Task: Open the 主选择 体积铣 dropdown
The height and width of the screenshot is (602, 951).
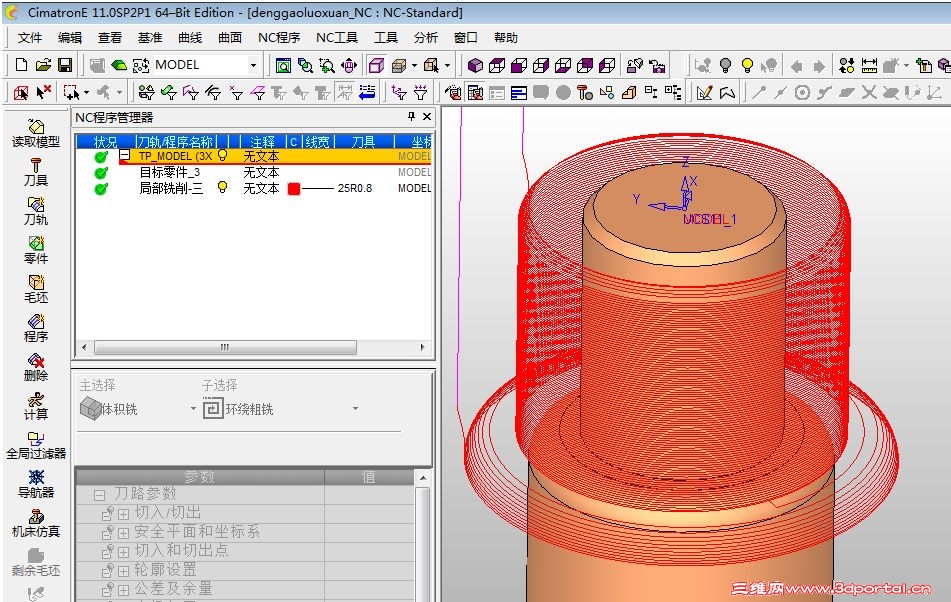Action: pos(193,409)
